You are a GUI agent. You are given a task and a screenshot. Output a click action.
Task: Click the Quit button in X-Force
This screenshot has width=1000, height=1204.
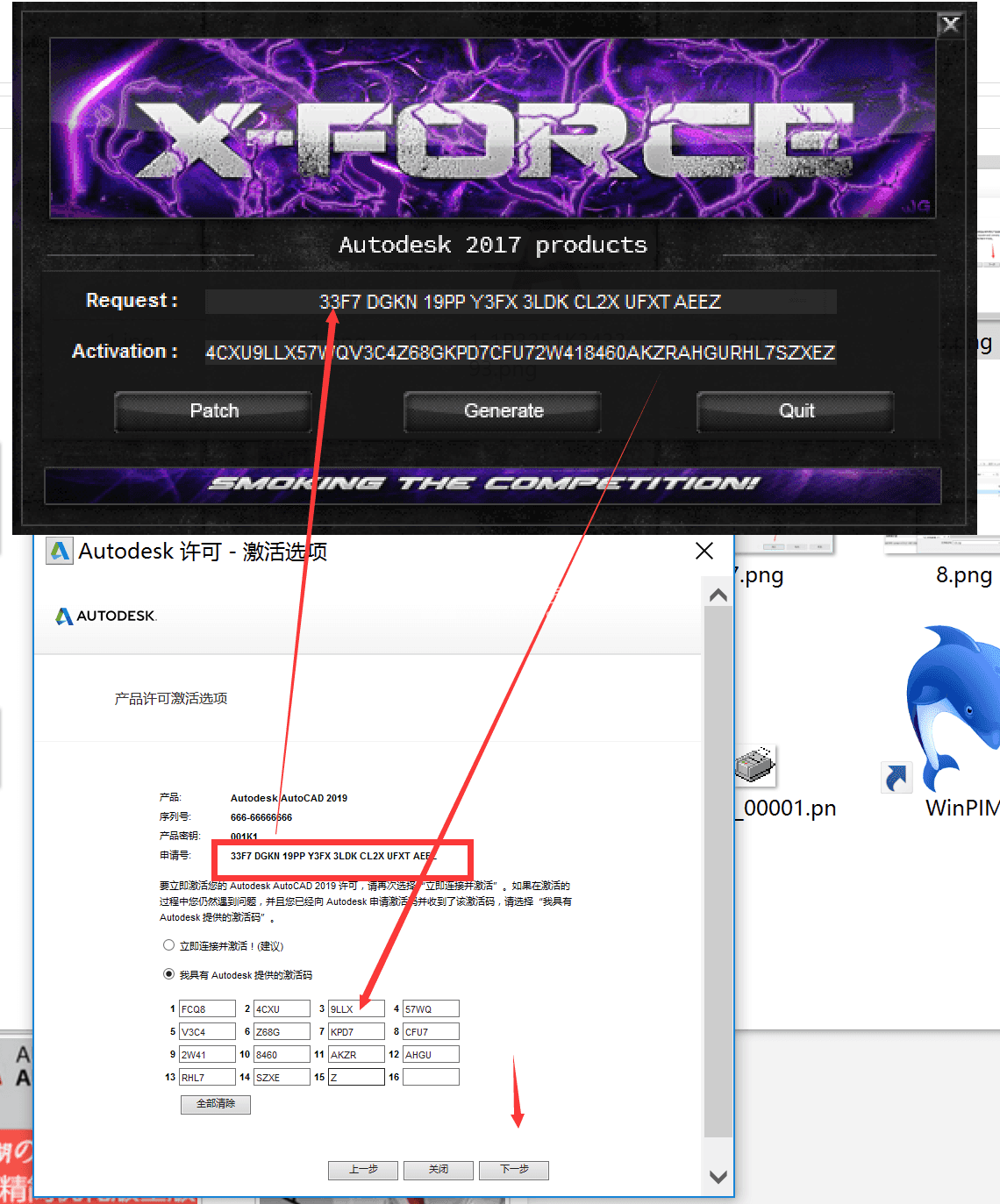tap(796, 411)
